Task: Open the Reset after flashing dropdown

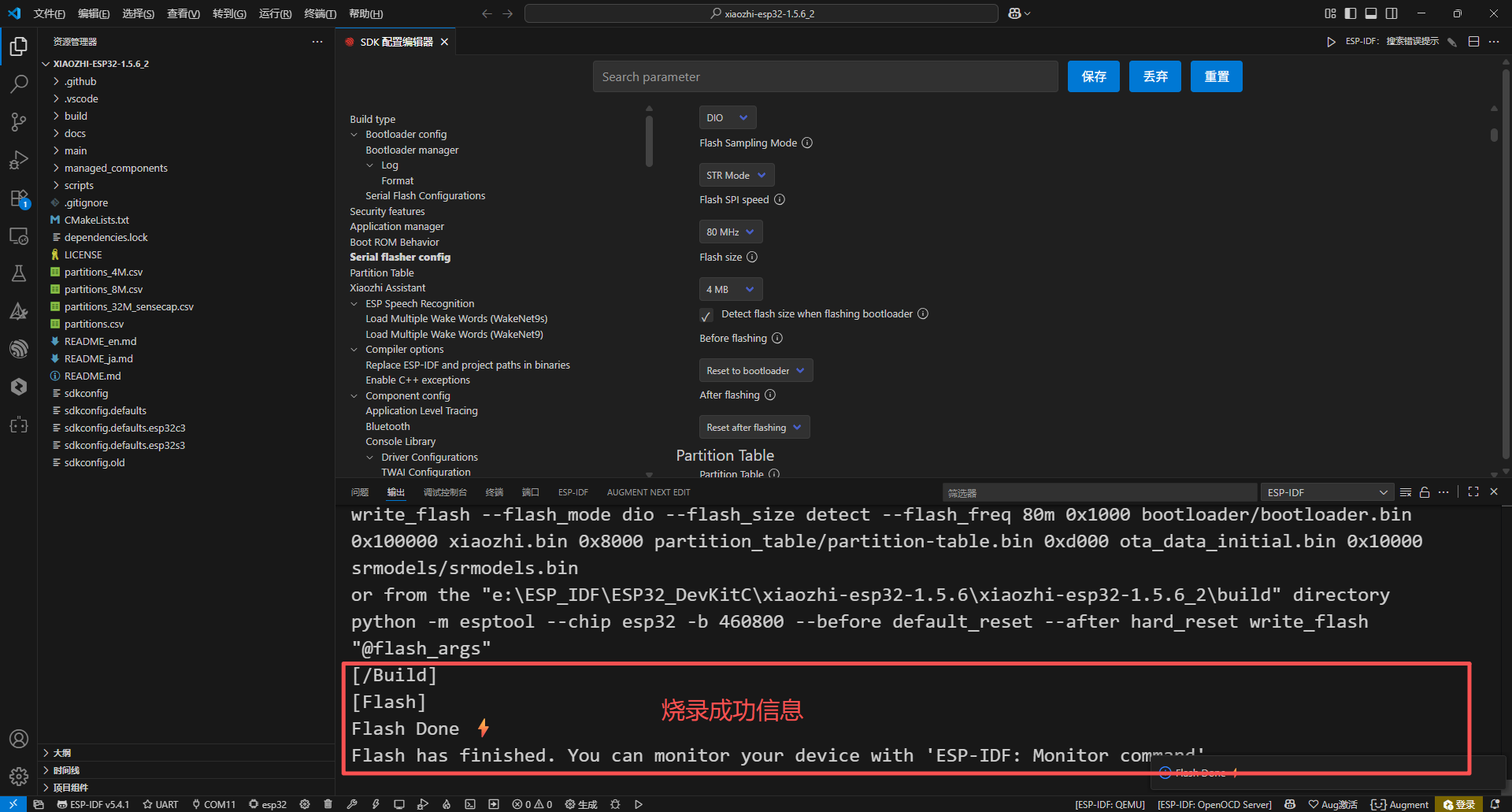Action: (x=754, y=427)
